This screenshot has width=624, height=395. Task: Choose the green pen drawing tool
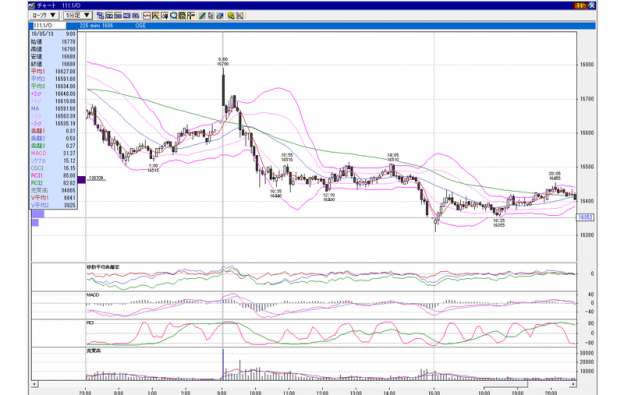pyautogui.click(x=202, y=16)
